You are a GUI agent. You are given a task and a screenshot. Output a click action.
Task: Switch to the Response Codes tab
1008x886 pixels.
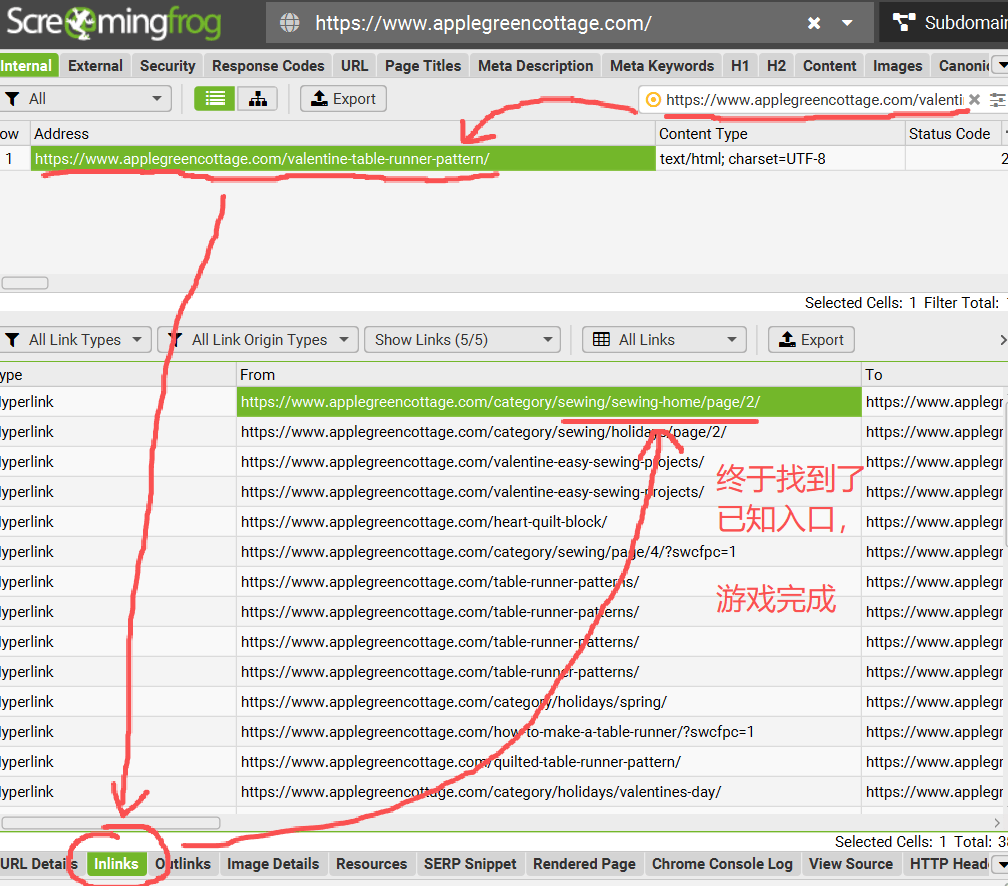pos(268,66)
